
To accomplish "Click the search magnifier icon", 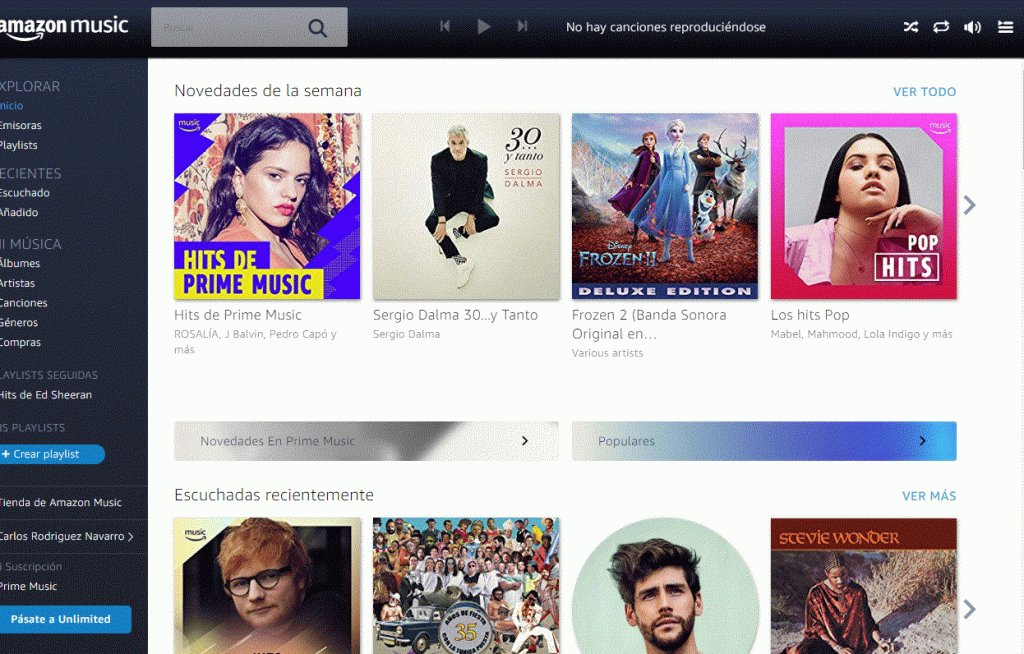I will point(317,27).
